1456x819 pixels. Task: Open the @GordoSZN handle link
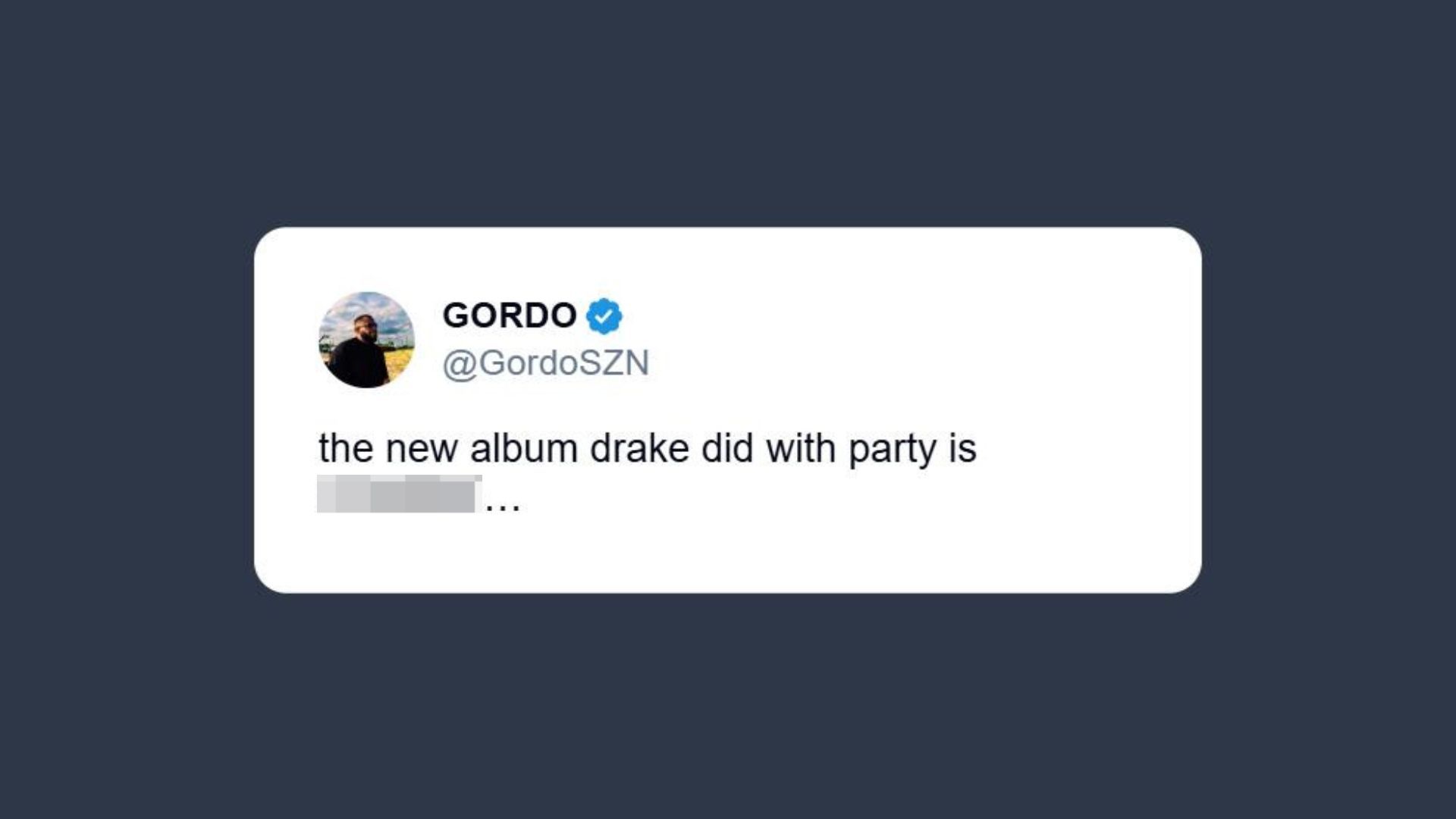545,363
